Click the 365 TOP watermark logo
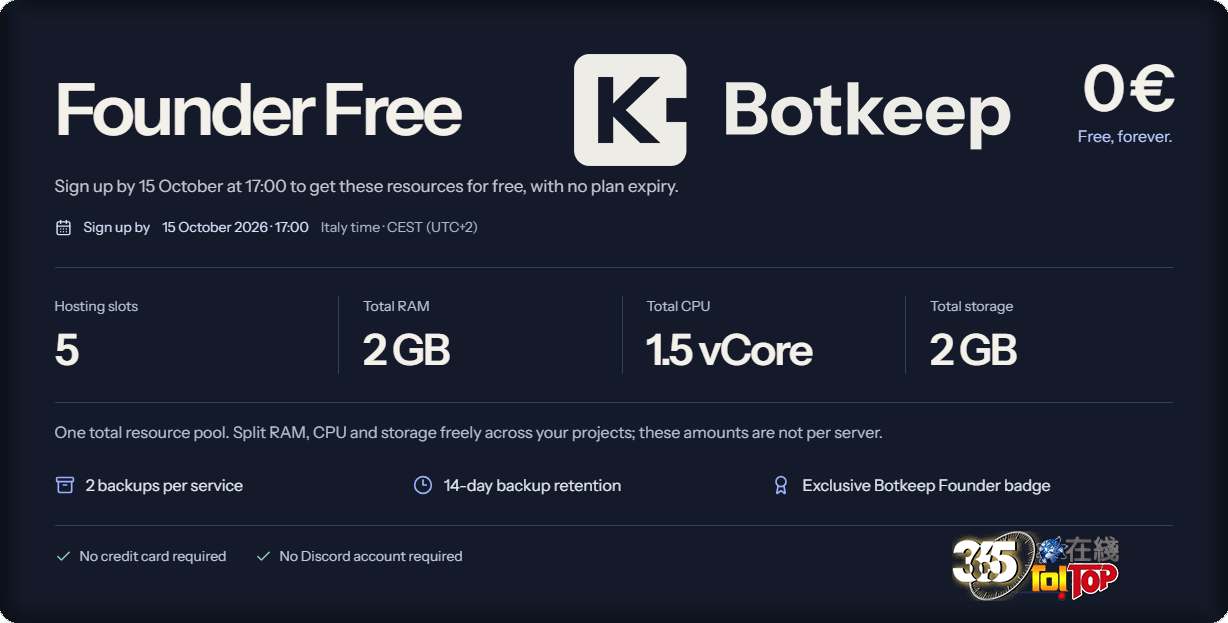1228x623 pixels. [x=1035, y=566]
